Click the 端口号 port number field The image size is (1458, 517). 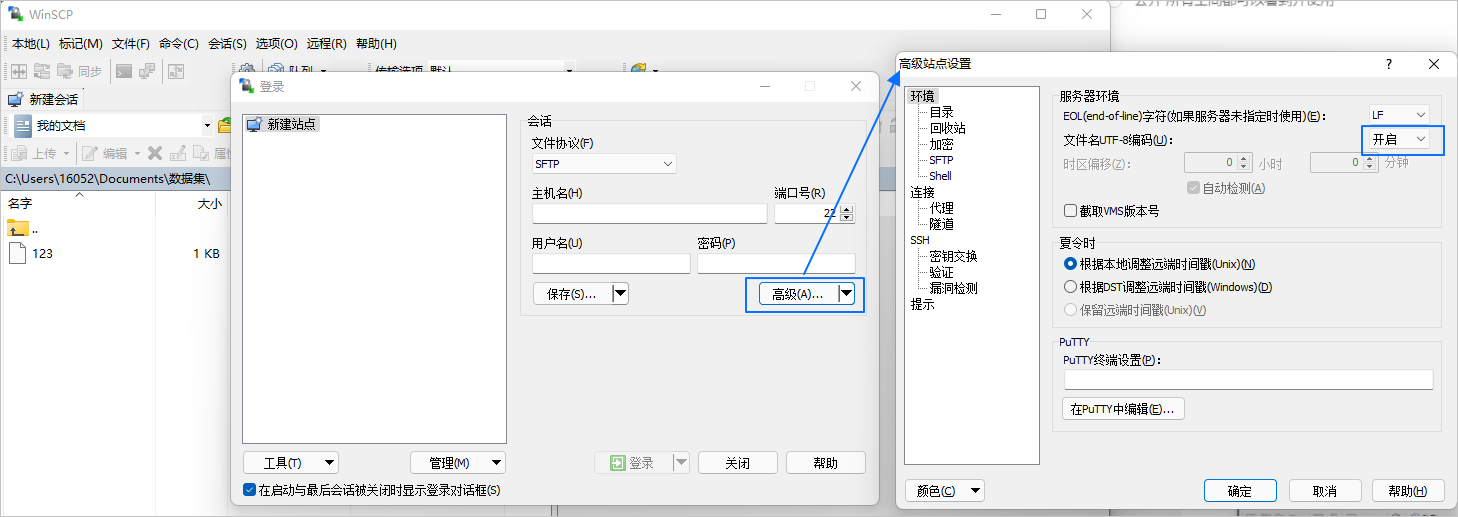click(x=807, y=213)
